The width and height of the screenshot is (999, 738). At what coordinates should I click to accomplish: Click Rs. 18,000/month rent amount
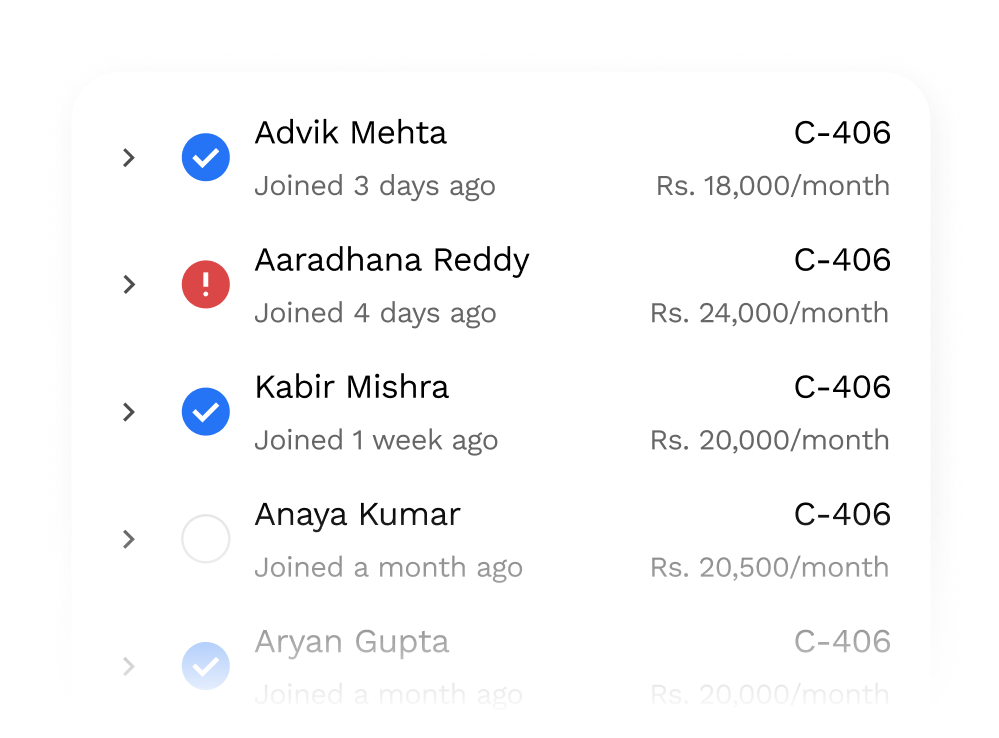(x=772, y=186)
